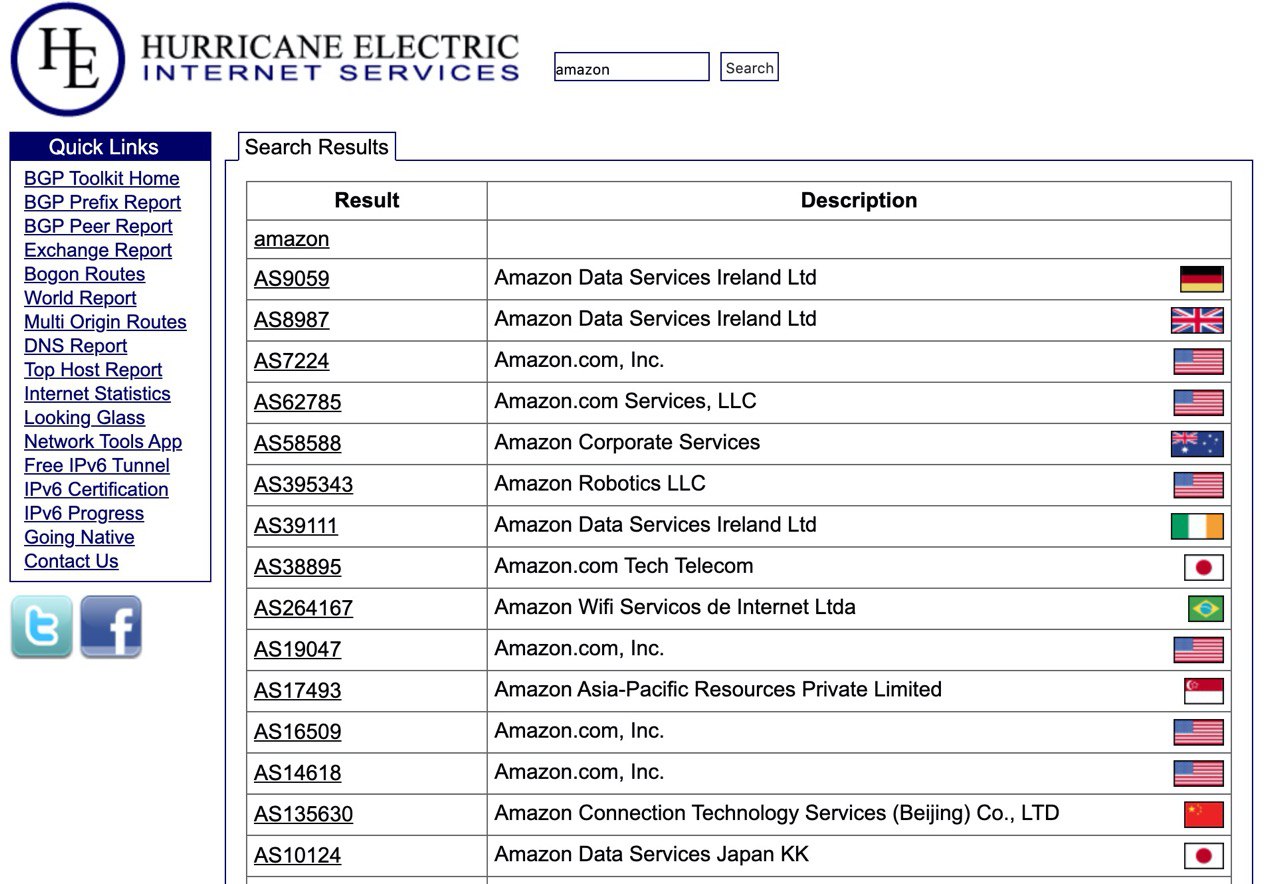The height and width of the screenshot is (884, 1280).
Task: Open the AS17493 result link
Action: point(297,691)
